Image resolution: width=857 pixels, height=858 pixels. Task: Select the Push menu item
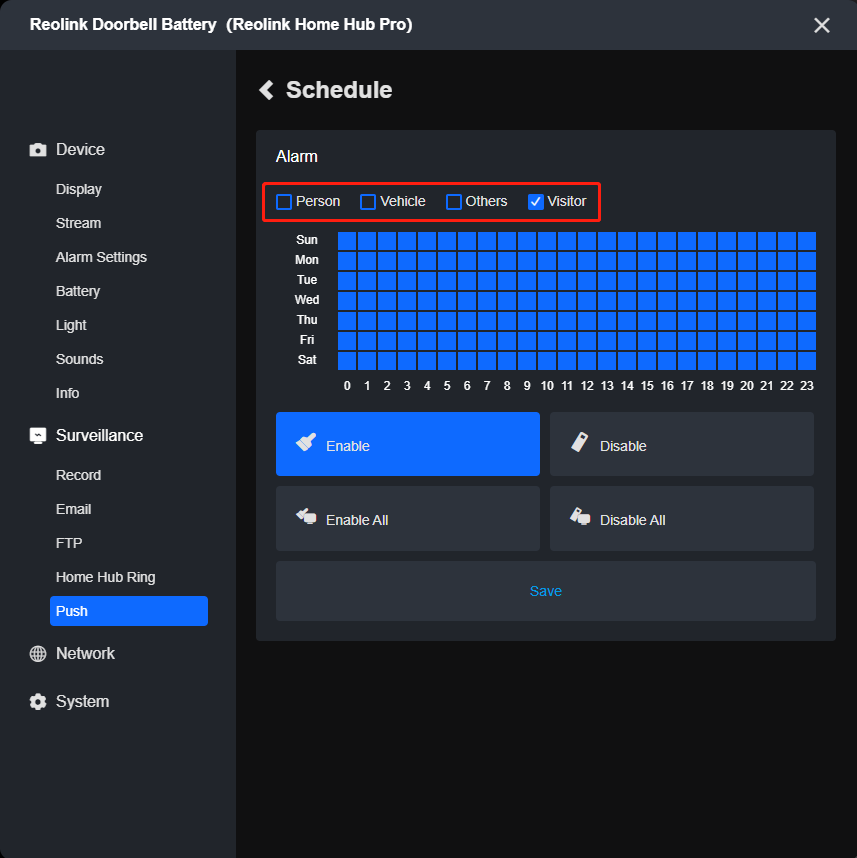129,611
